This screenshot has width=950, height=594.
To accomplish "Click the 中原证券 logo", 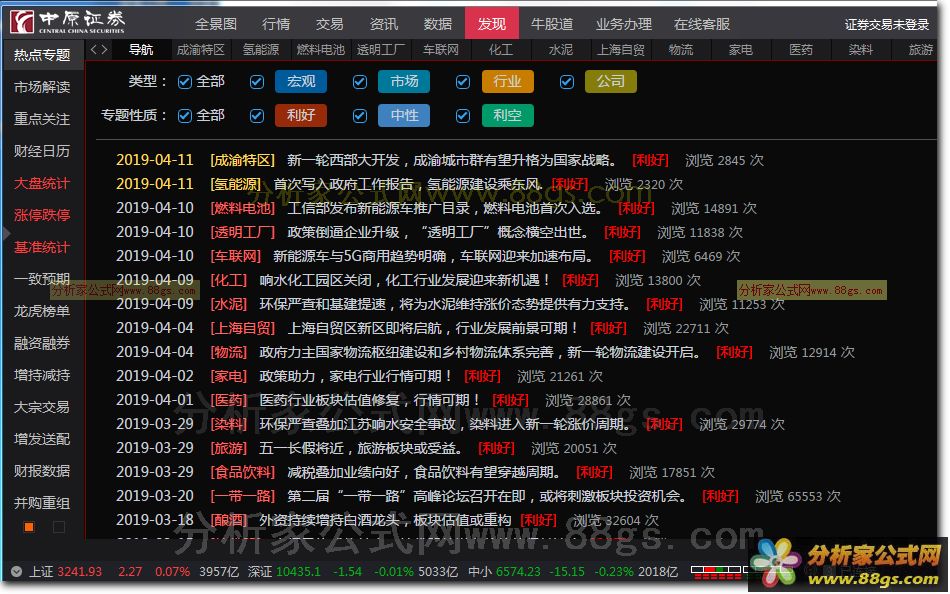I will pyautogui.click(x=68, y=22).
